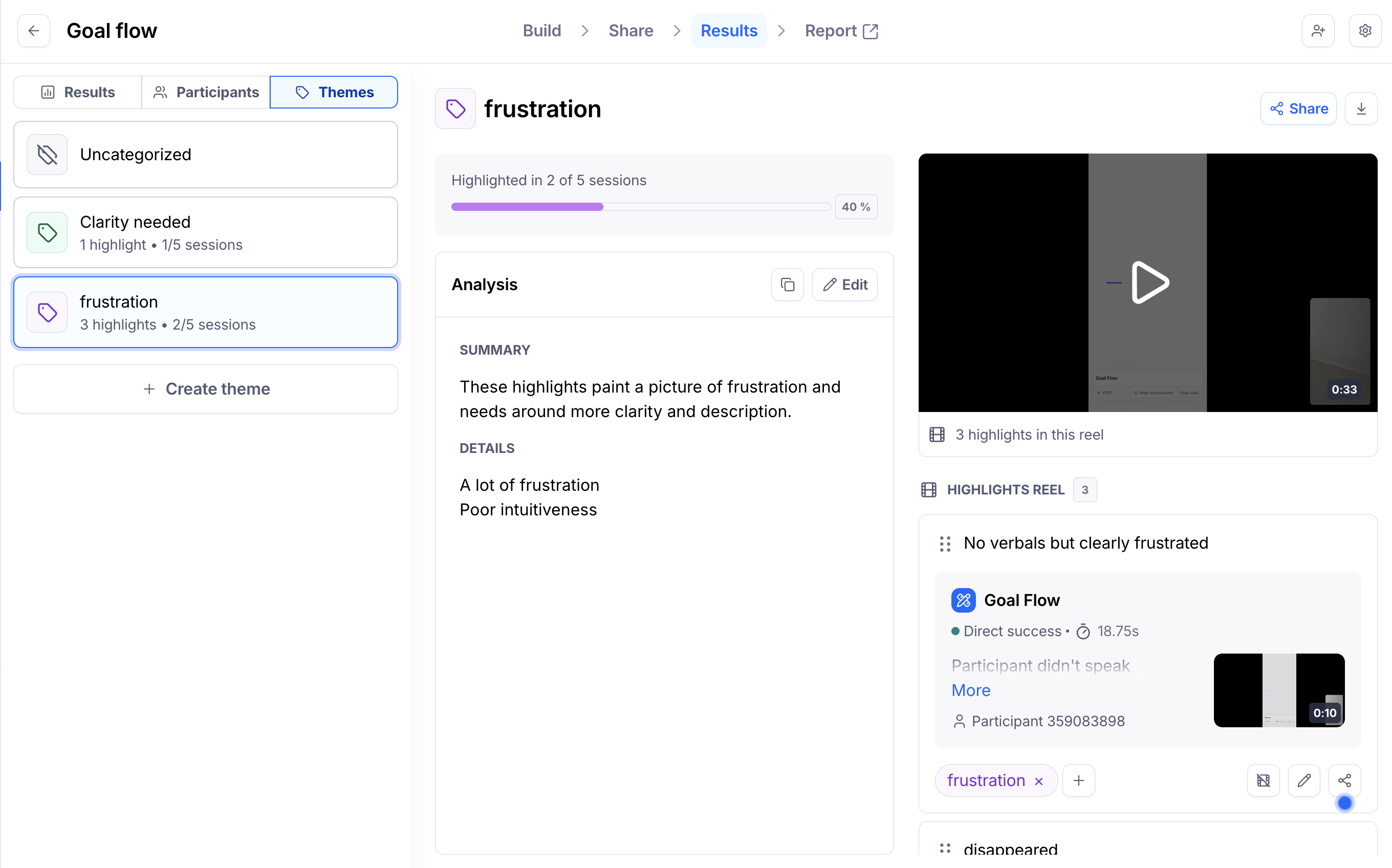Switch to the Results sub-tab
This screenshot has width=1392, height=868.
tap(77, 93)
